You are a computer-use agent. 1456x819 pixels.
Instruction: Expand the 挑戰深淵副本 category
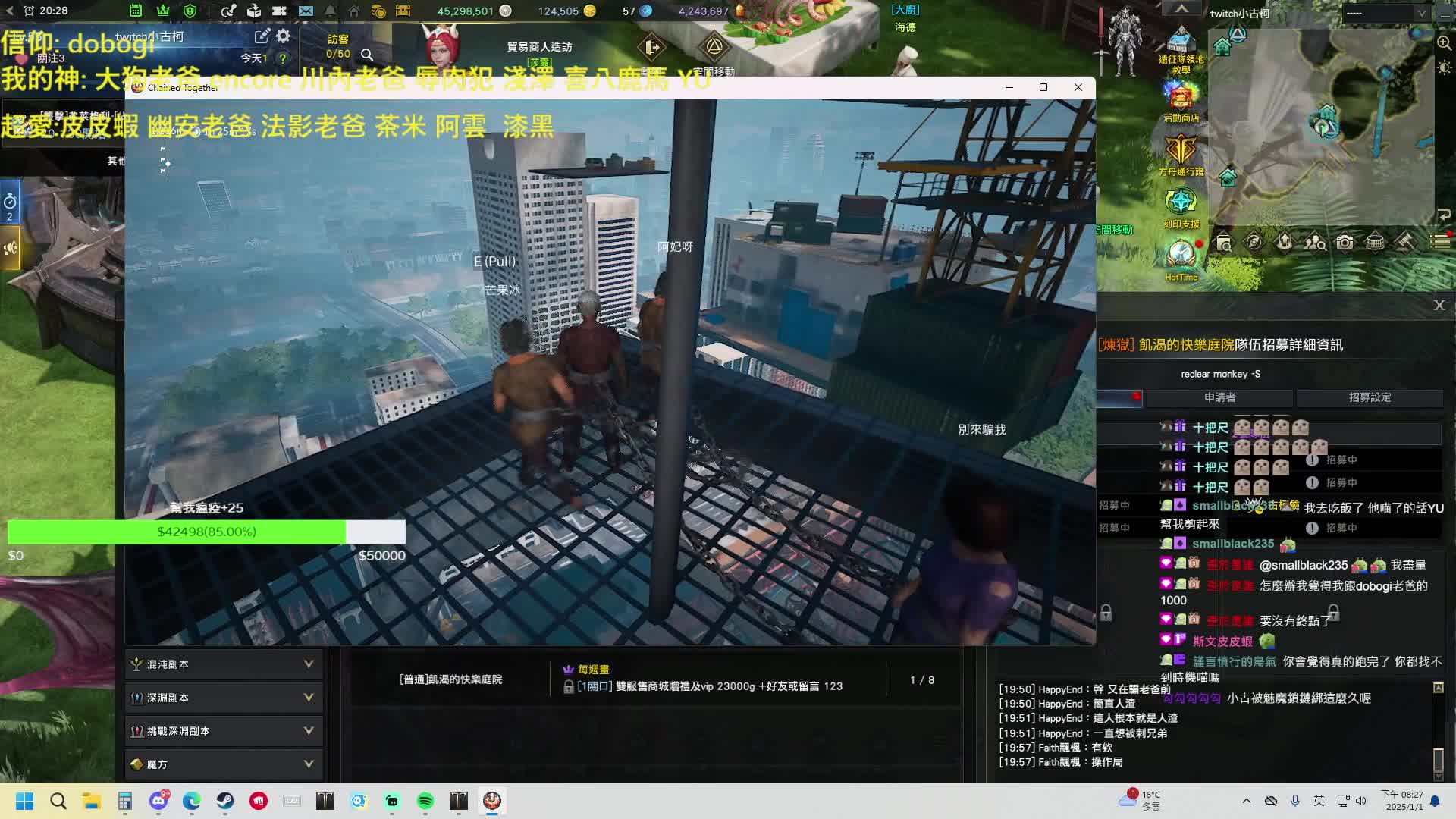224,731
